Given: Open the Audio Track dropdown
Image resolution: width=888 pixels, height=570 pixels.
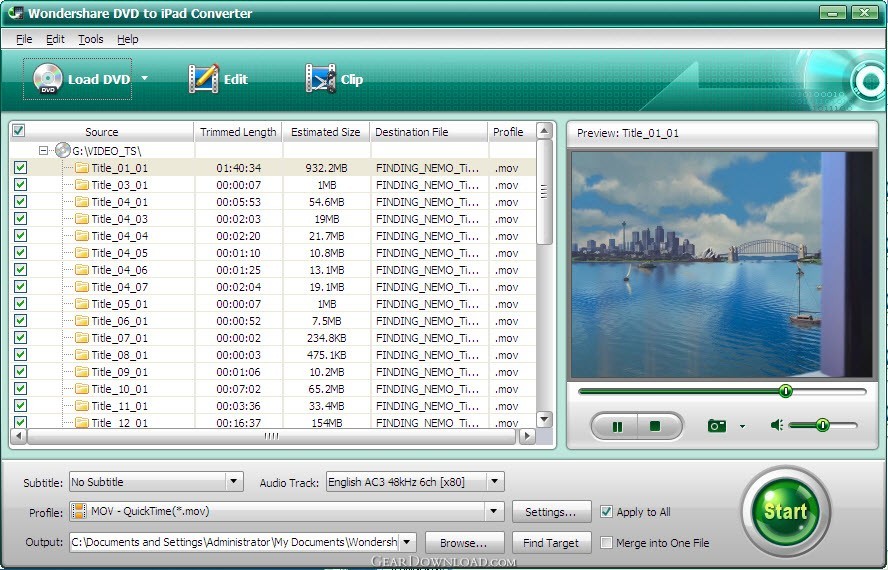Looking at the screenshot, I should 494,482.
